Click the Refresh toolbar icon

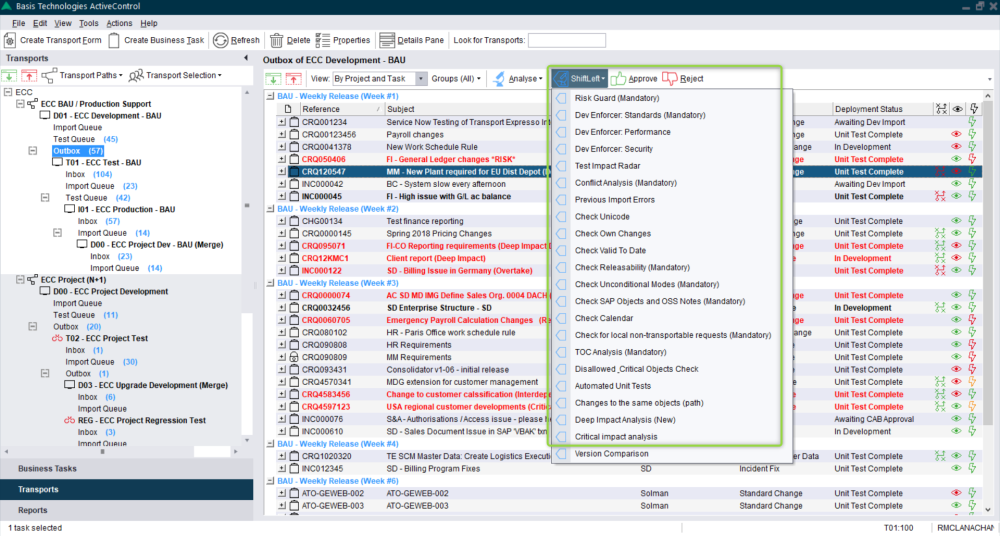[220, 40]
